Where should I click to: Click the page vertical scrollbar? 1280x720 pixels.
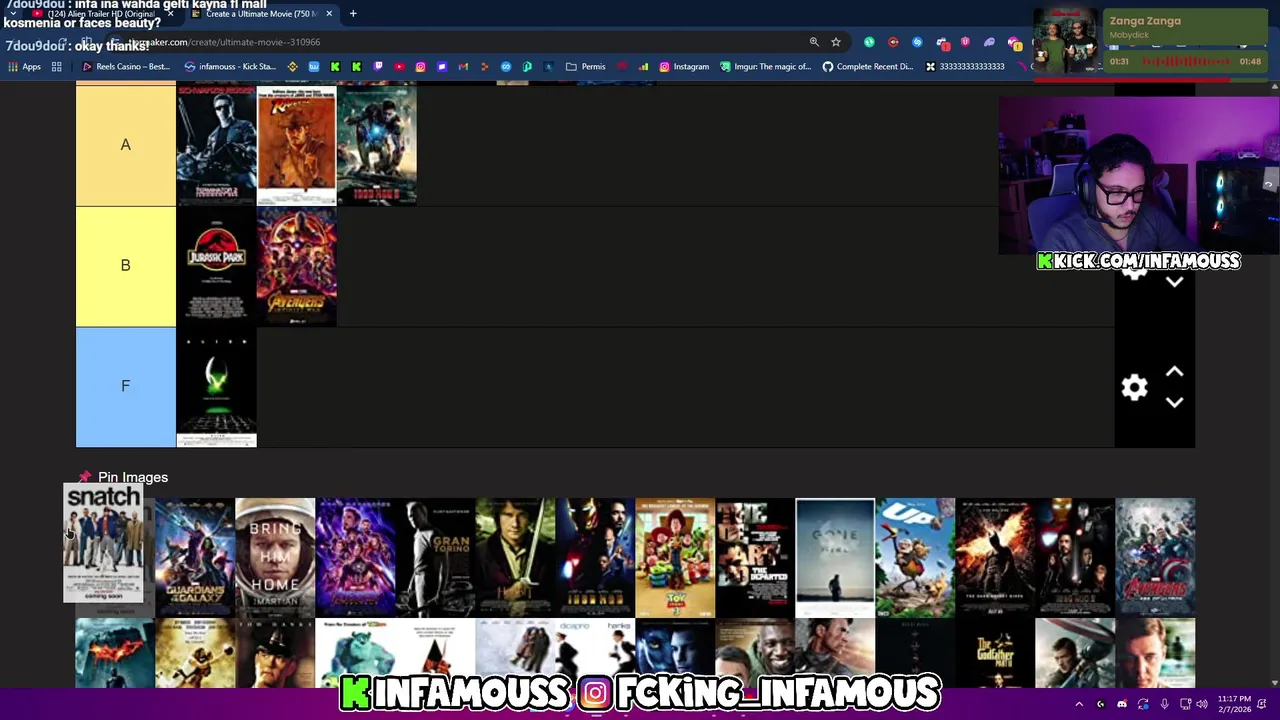click(x=1274, y=385)
